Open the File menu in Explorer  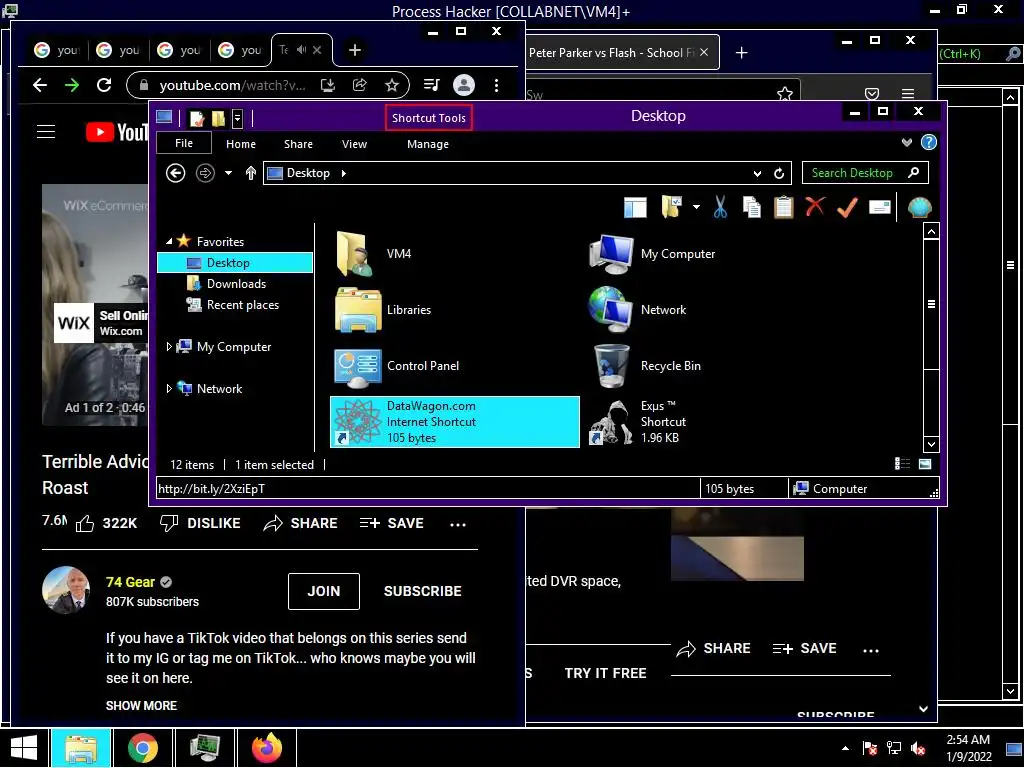(x=184, y=143)
